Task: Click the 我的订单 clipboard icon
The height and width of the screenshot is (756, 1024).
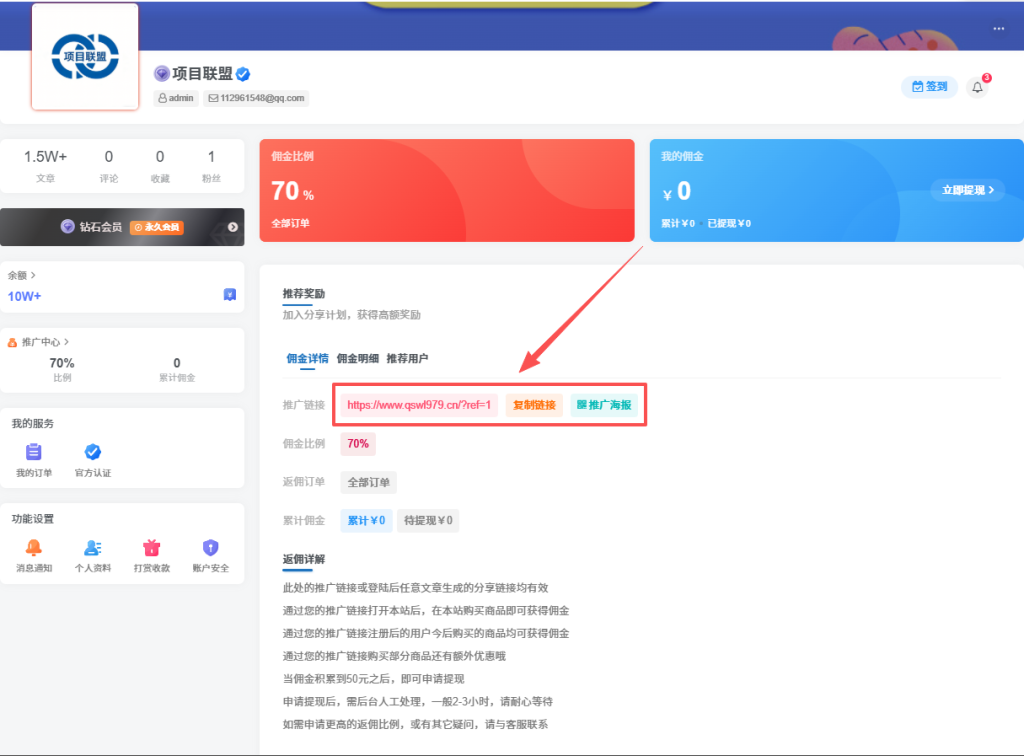Action: click(33, 453)
